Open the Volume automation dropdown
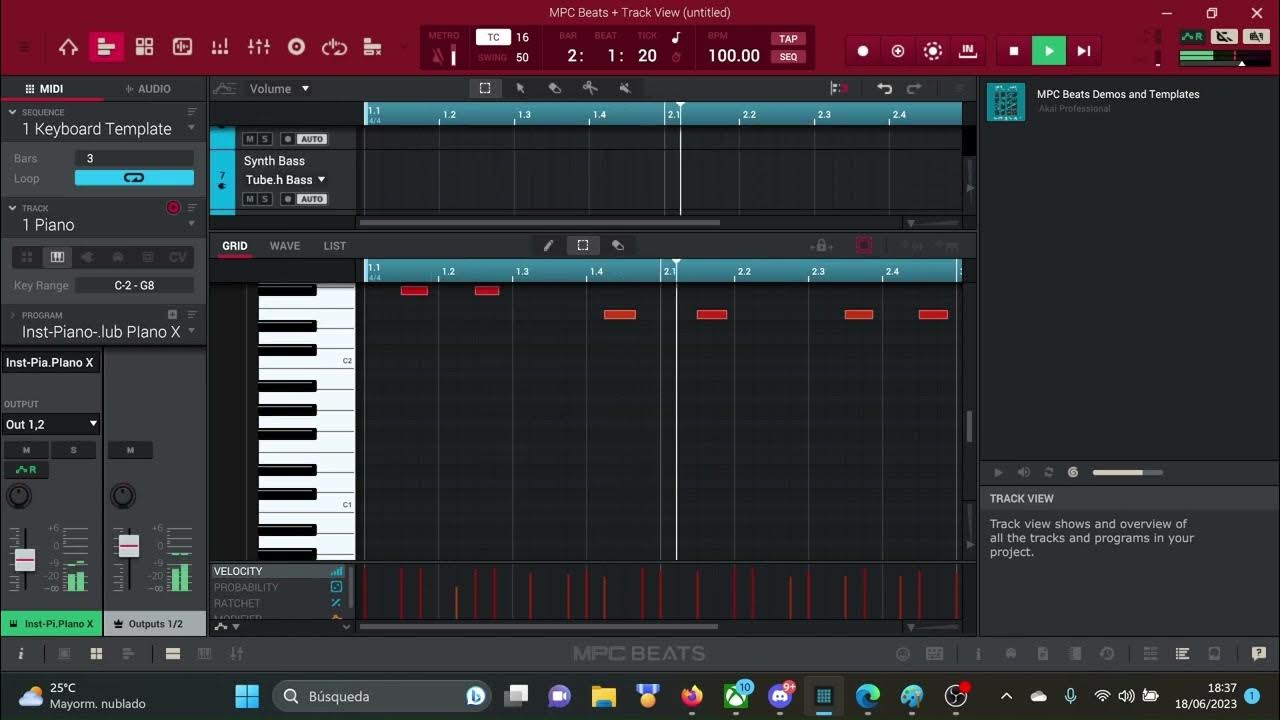This screenshot has width=1280, height=720. click(280, 89)
